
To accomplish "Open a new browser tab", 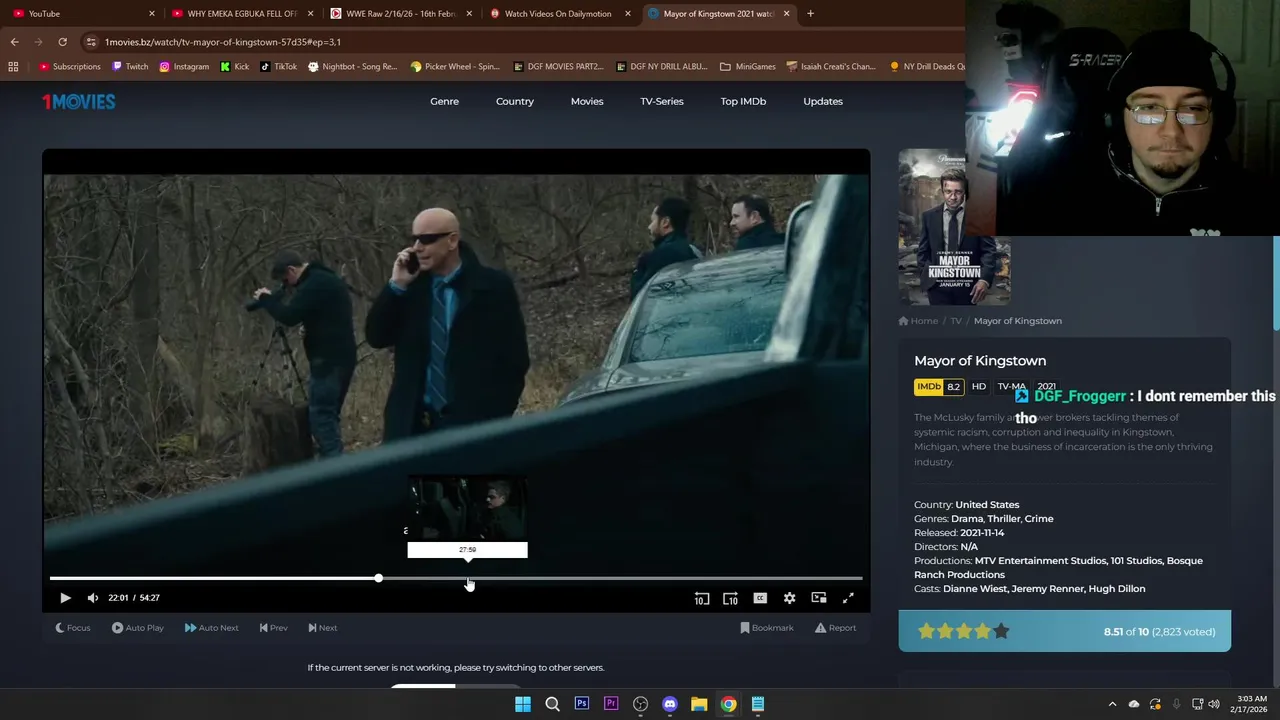I will [810, 14].
